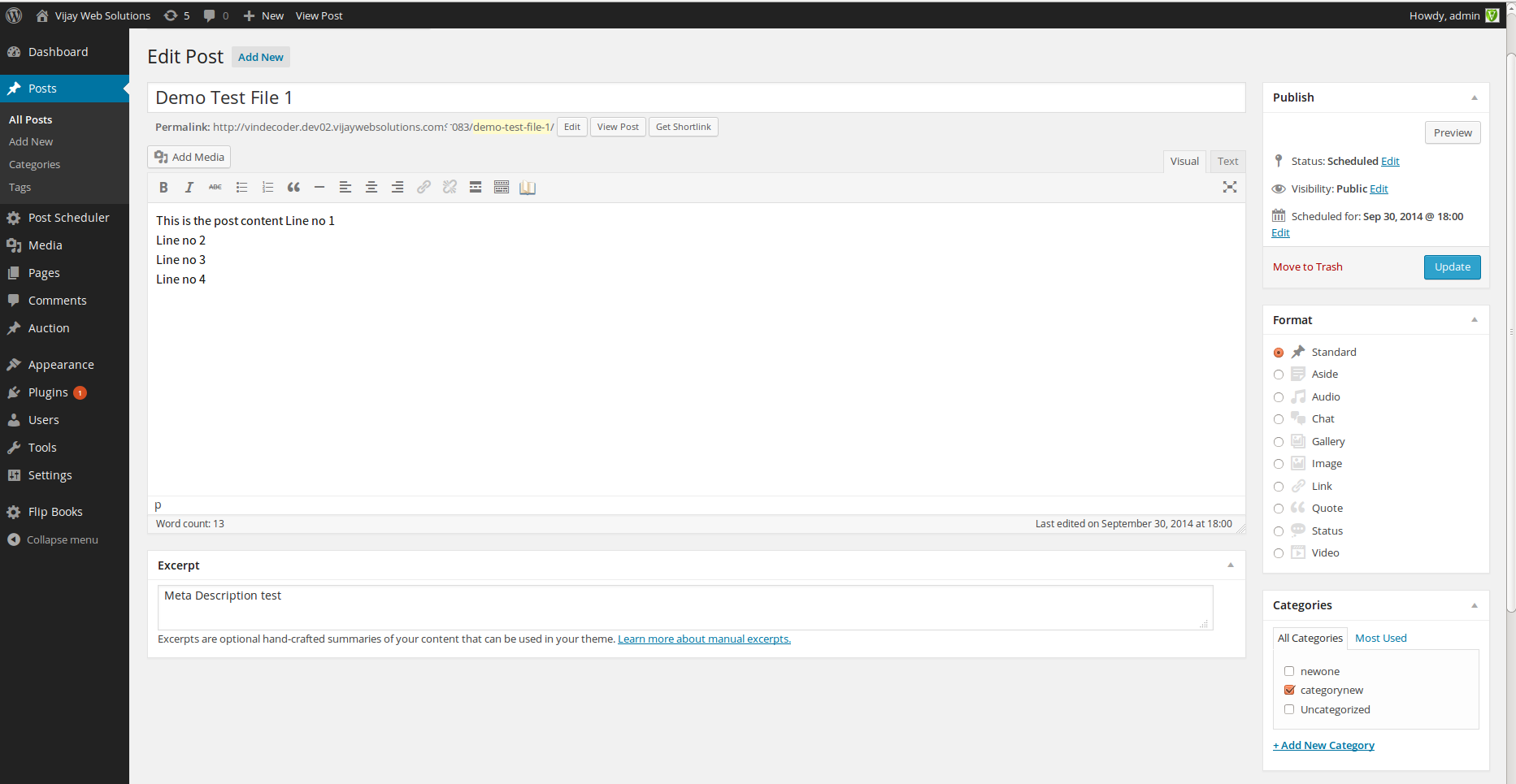Image resolution: width=1516 pixels, height=784 pixels.
Task: Uncheck the categorynew category
Action: click(x=1289, y=690)
